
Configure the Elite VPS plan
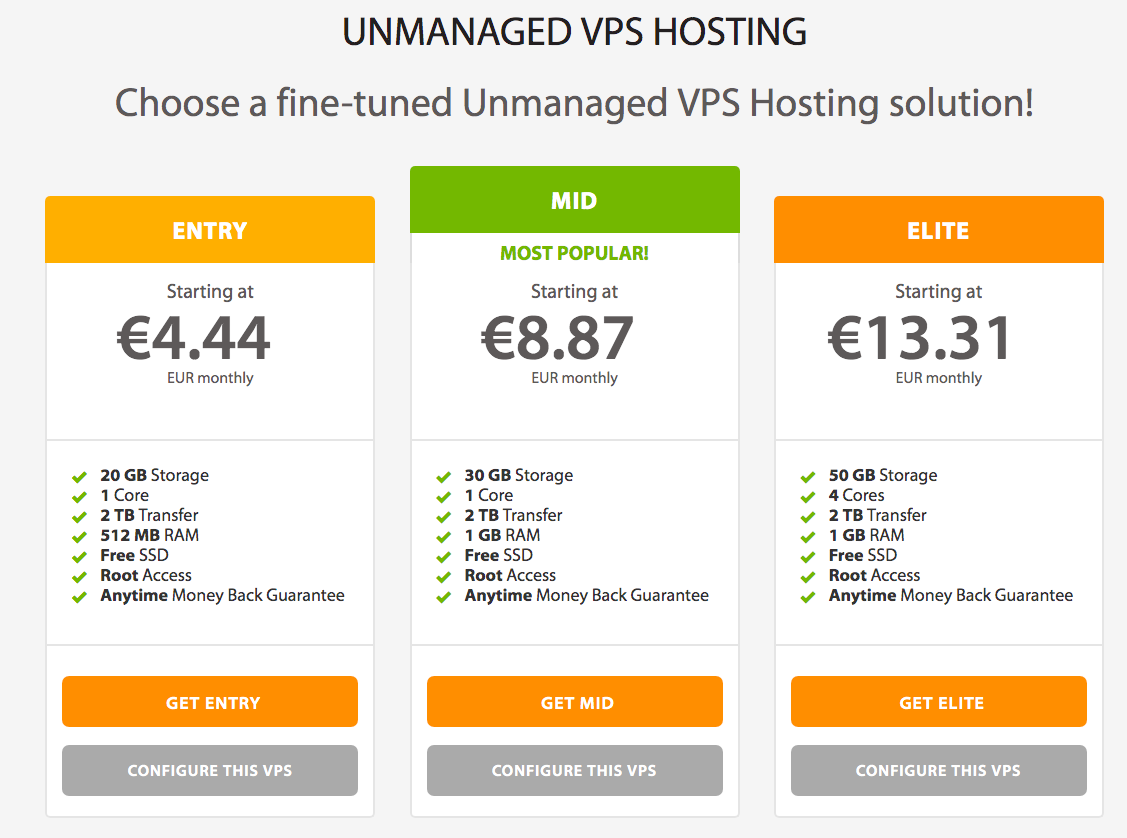point(939,770)
